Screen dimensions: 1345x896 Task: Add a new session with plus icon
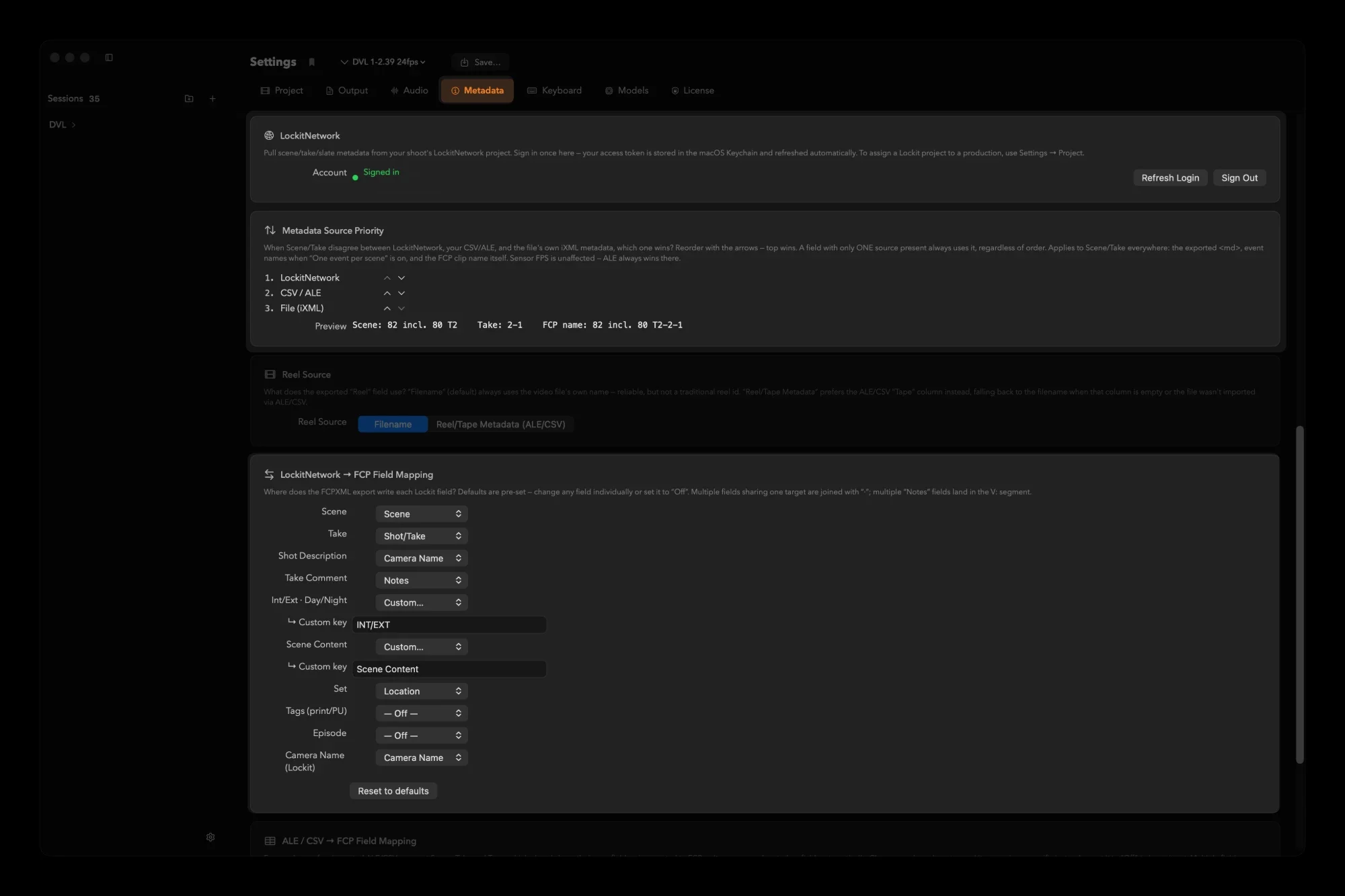coord(213,99)
